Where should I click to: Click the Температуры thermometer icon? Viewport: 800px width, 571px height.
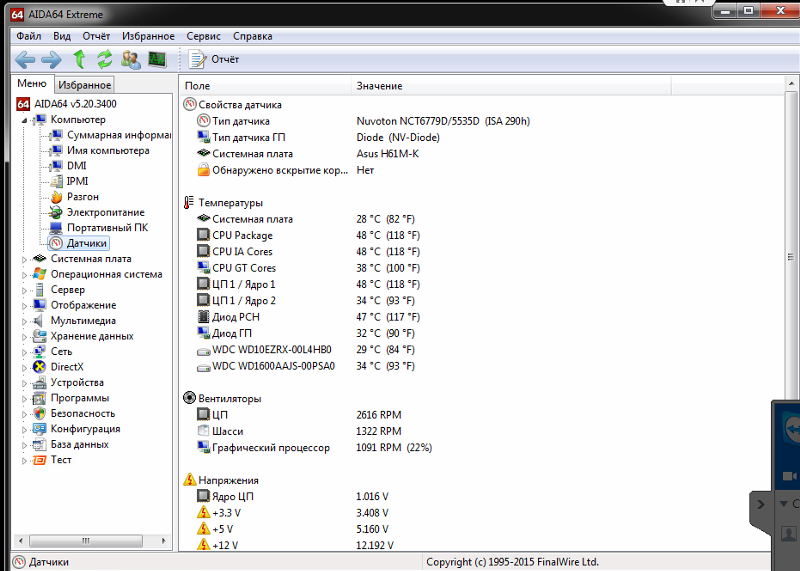(x=189, y=203)
